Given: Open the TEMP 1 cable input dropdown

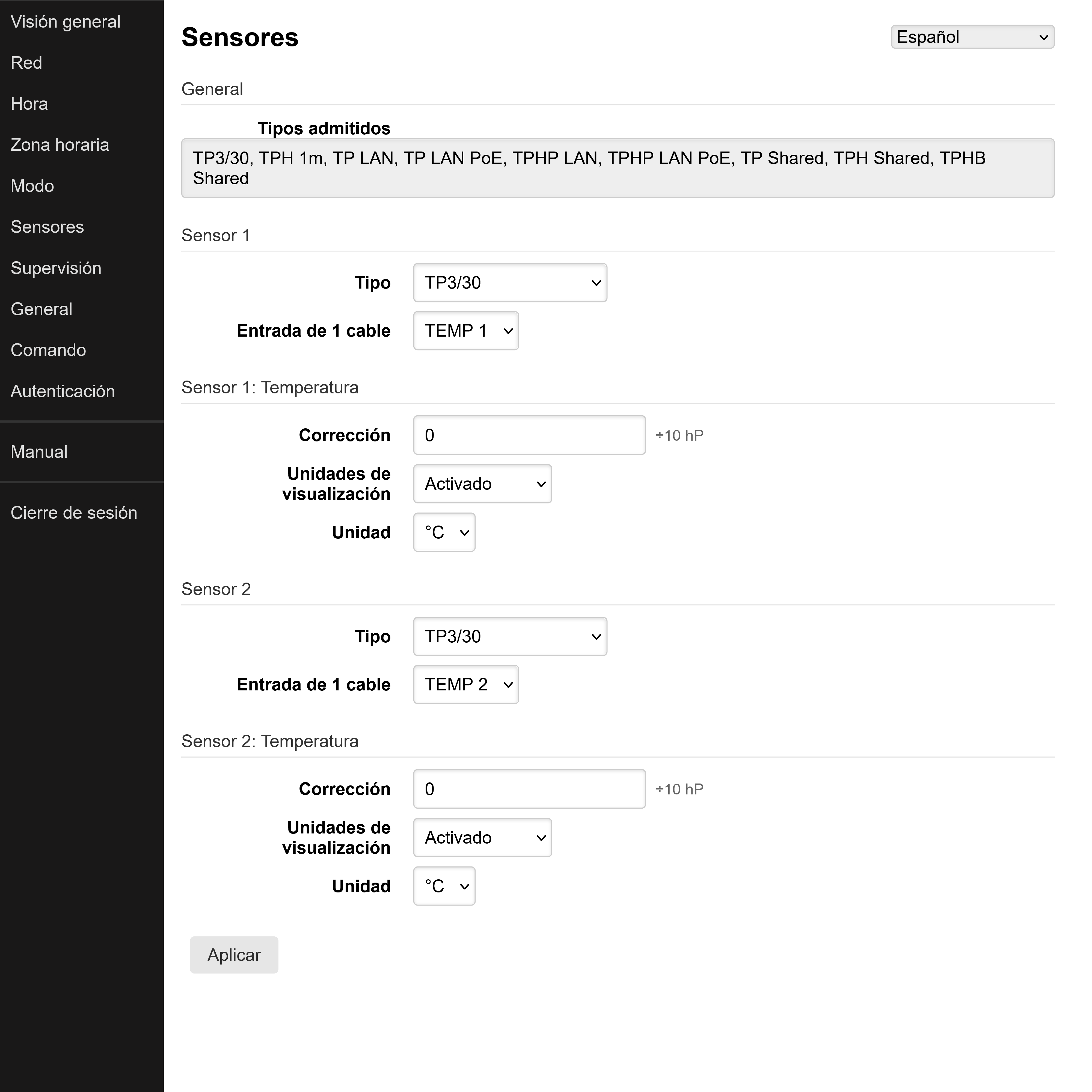Looking at the screenshot, I should click(465, 331).
